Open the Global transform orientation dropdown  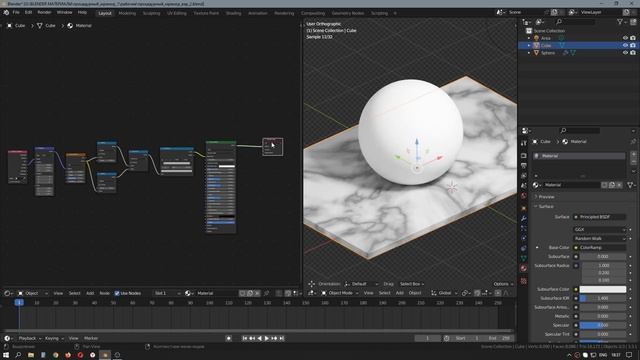click(444, 293)
